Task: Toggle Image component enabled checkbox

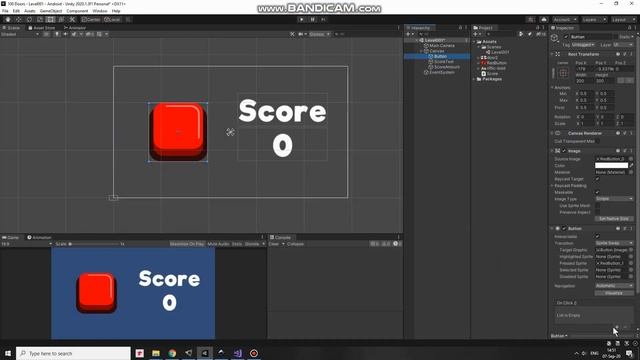Action: pos(564,151)
